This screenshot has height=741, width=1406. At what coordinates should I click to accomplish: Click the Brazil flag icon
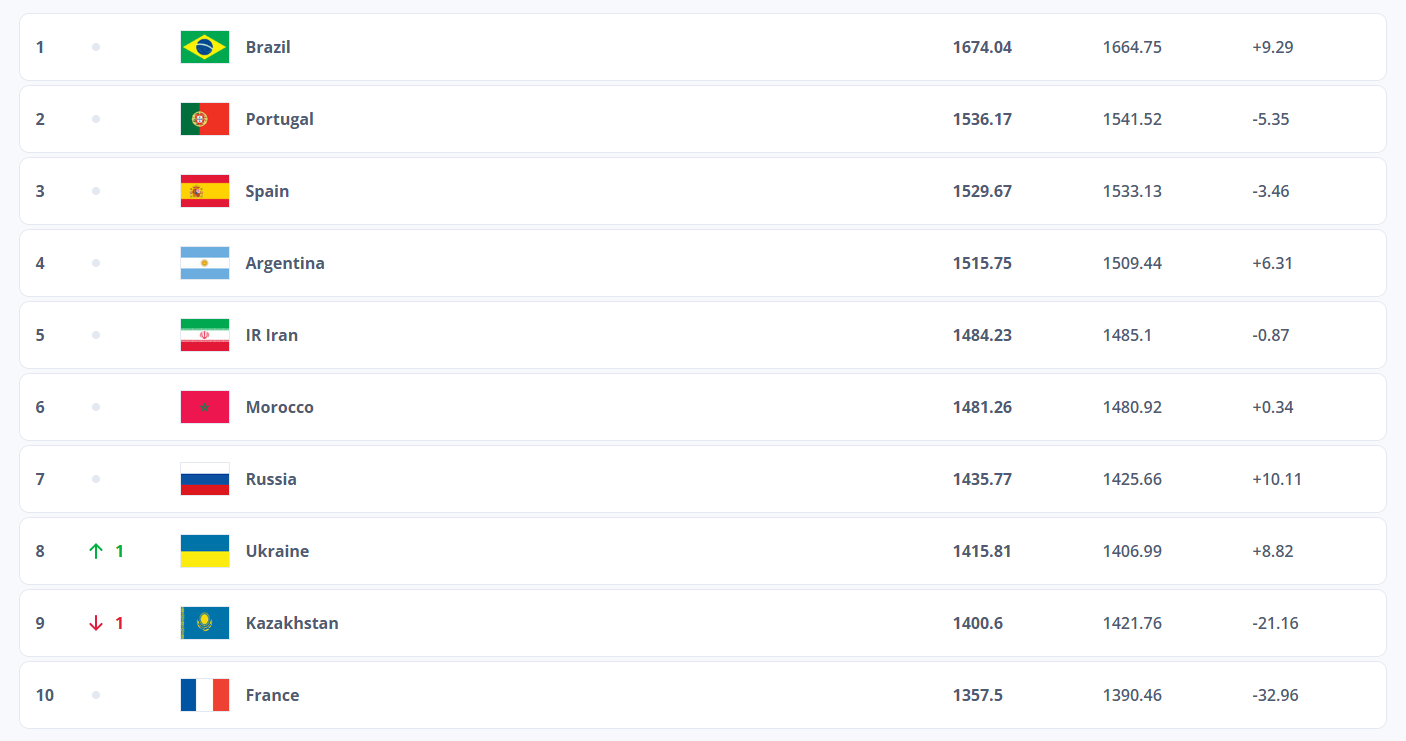tap(205, 47)
